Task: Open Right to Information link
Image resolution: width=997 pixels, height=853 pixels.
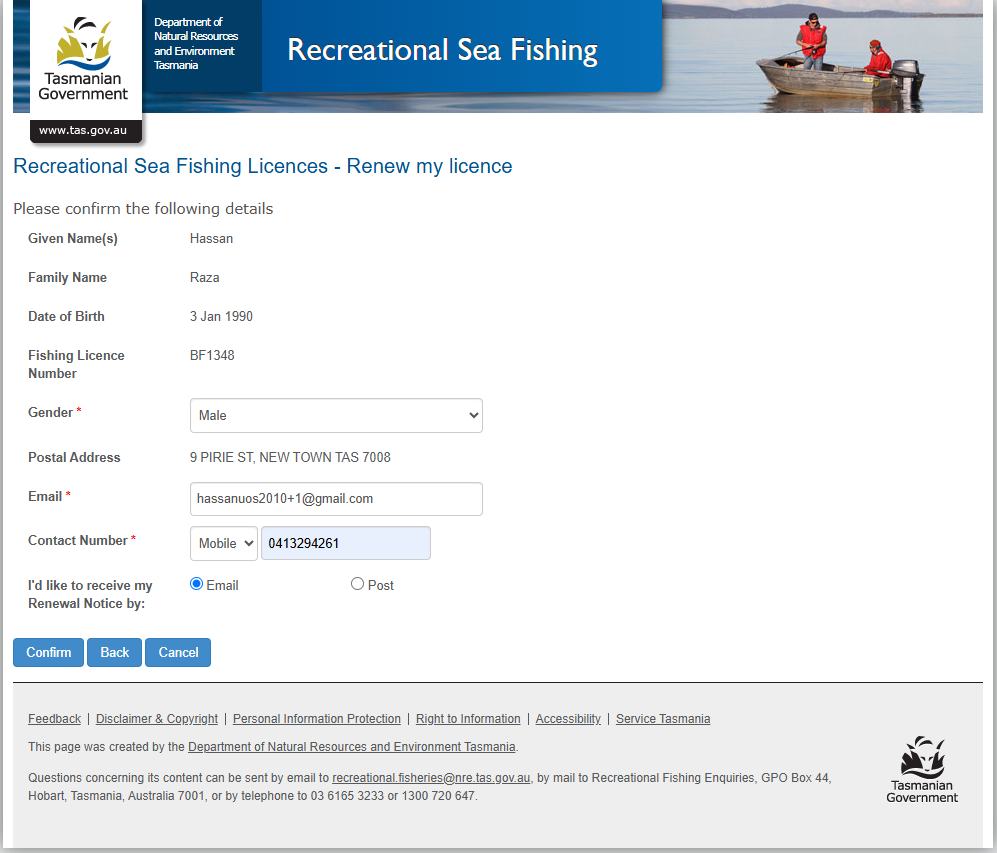Action: pyautogui.click(x=468, y=719)
